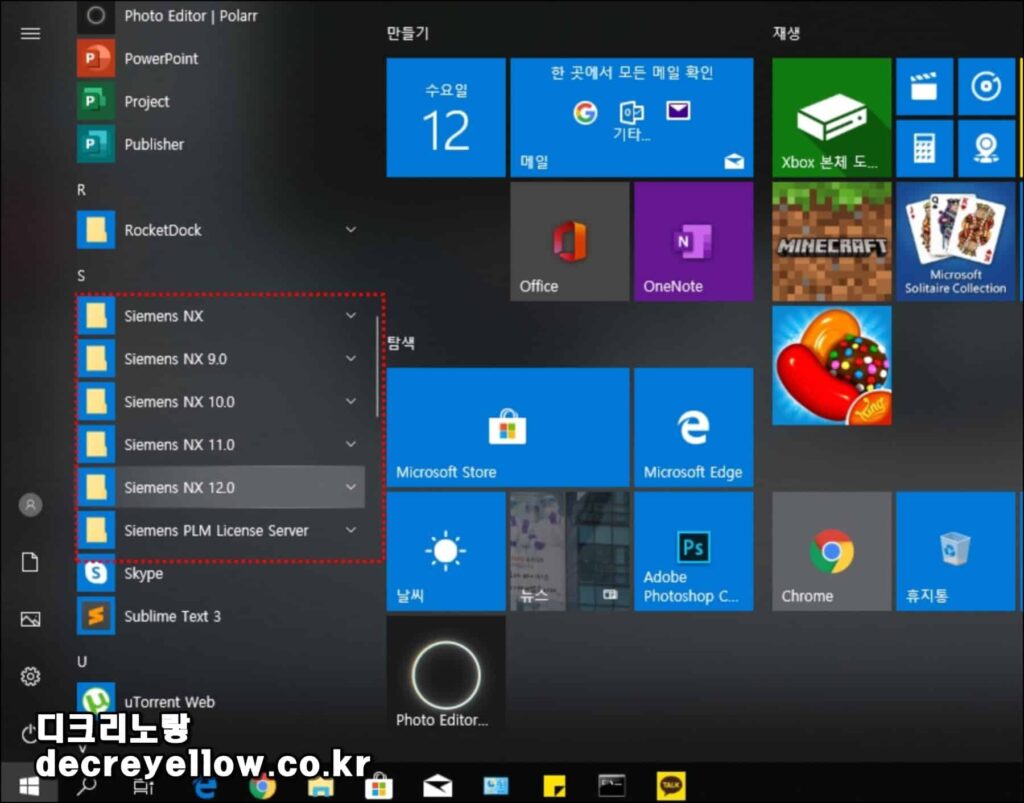Open Publisher from the app list
Screen dimensions: 1024x803
220,144
